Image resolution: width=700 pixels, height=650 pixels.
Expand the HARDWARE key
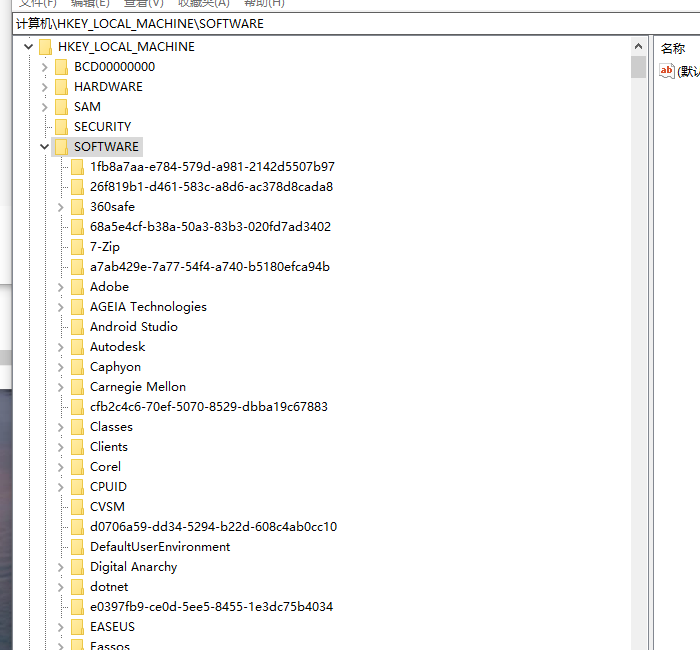click(x=45, y=87)
